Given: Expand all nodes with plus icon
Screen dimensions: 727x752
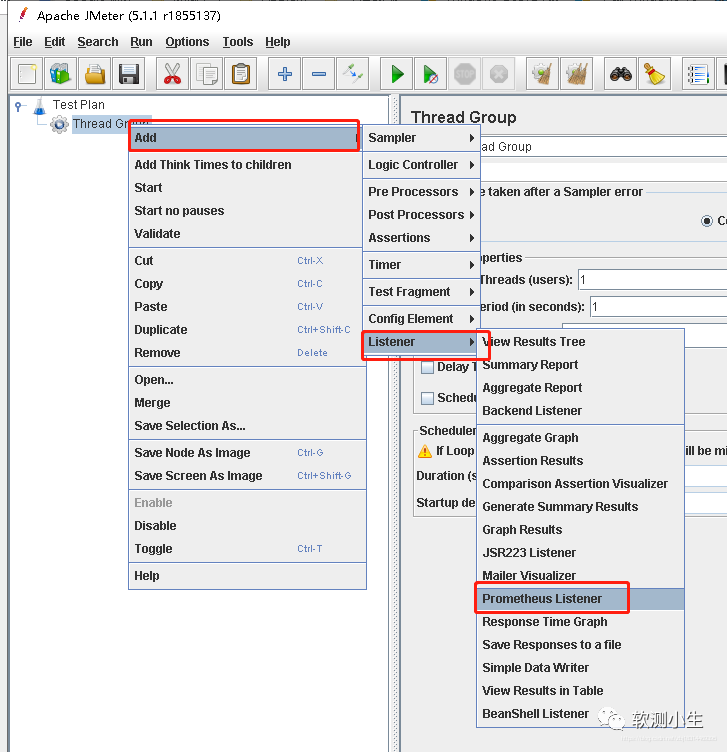Looking at the screenshot, I should (x=284, y=74).
